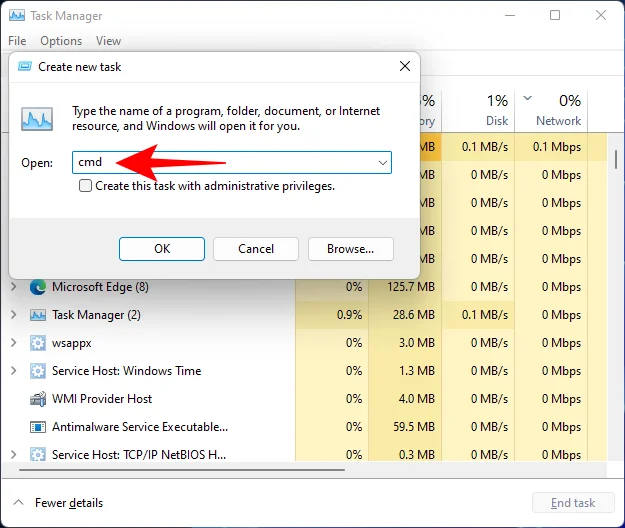Expand the Microsoft Edge (8) process group
This screenshot has height=528, width=625.
tap(14, 287)
